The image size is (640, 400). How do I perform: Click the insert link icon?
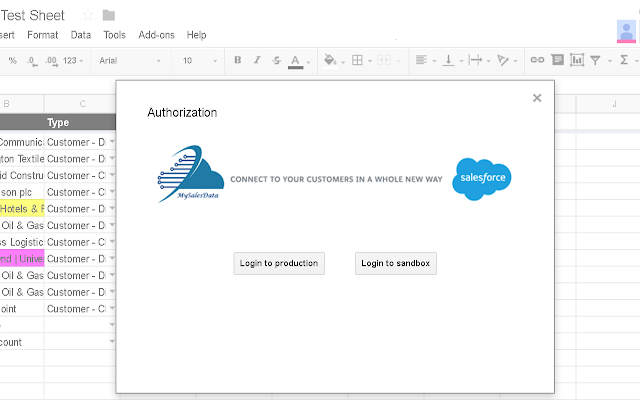(x=537, y=60)
